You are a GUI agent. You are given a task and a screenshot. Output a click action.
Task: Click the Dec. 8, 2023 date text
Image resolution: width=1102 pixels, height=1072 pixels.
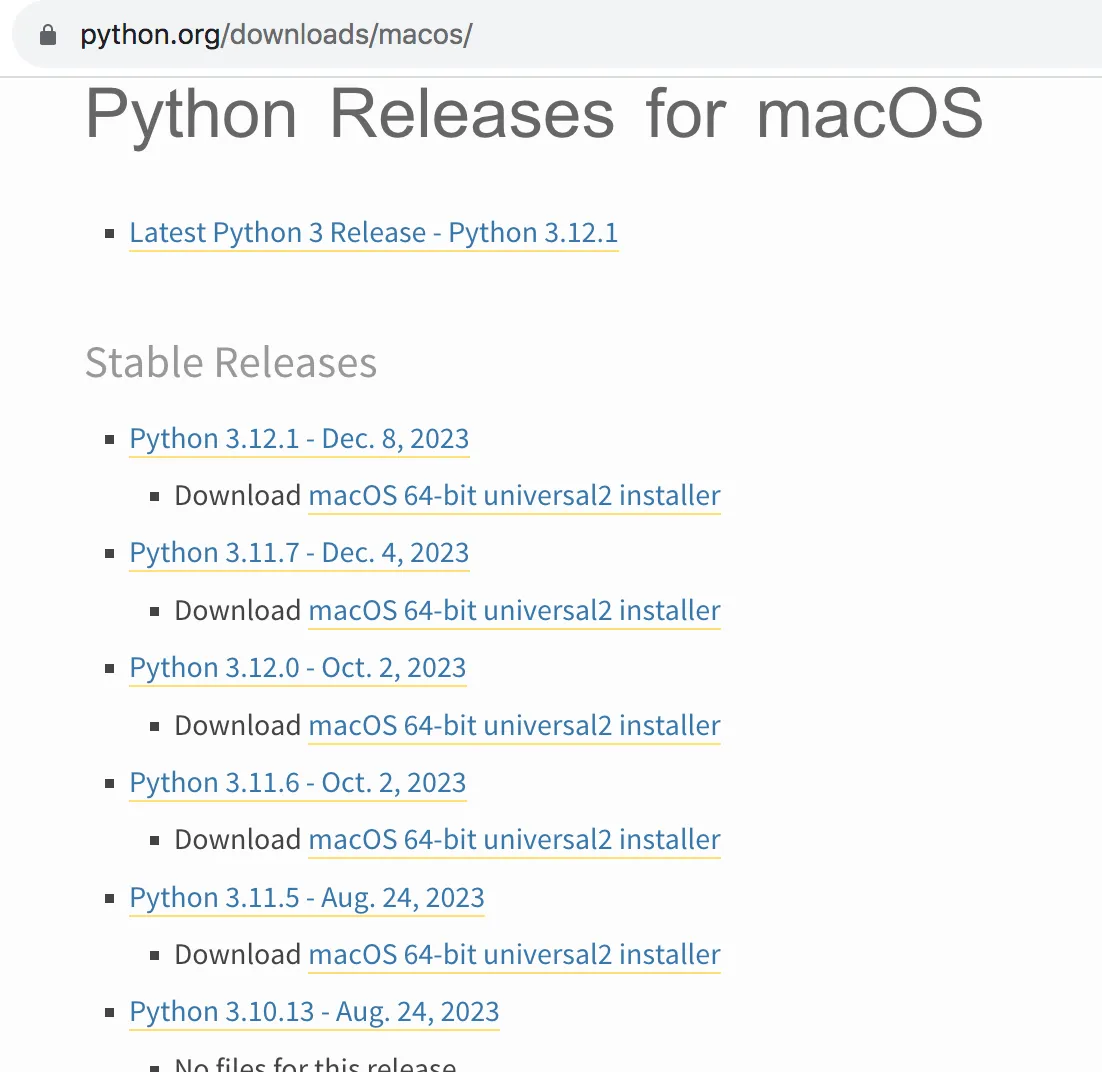click(394, 438)
